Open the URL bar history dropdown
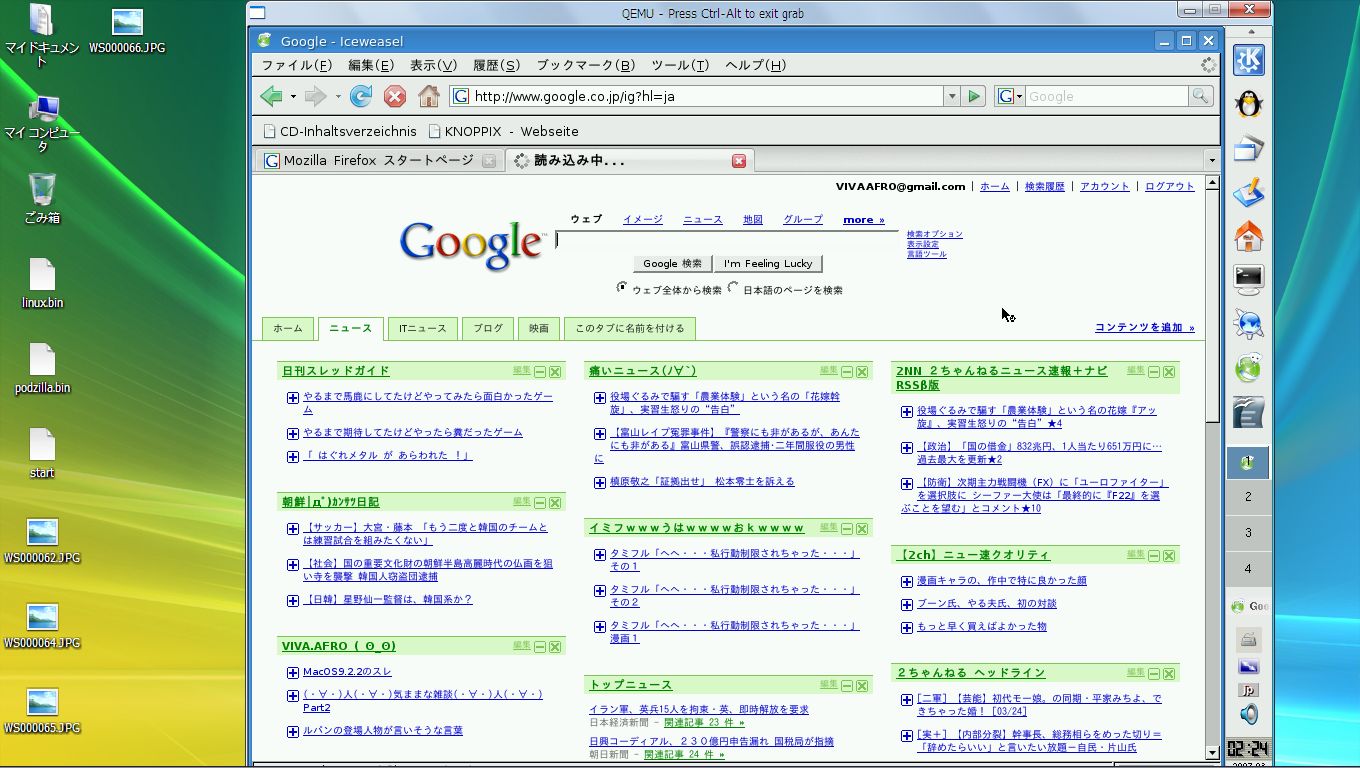Screen dimensions: 1360x768 click(x=951, y=96)
